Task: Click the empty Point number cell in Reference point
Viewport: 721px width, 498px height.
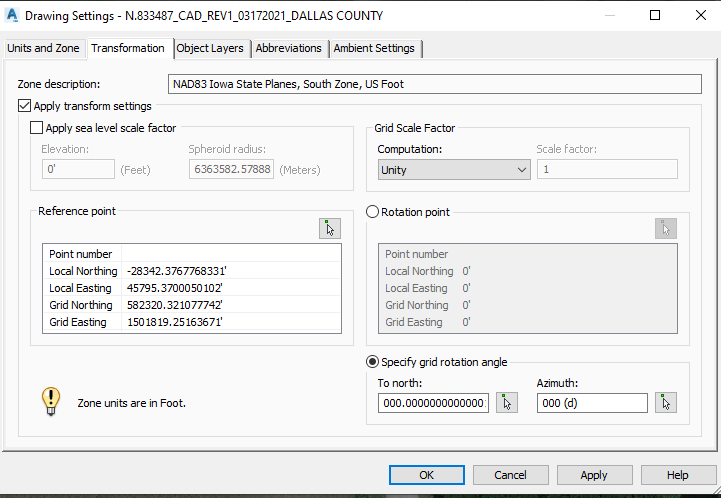Action: click(231, 254)
